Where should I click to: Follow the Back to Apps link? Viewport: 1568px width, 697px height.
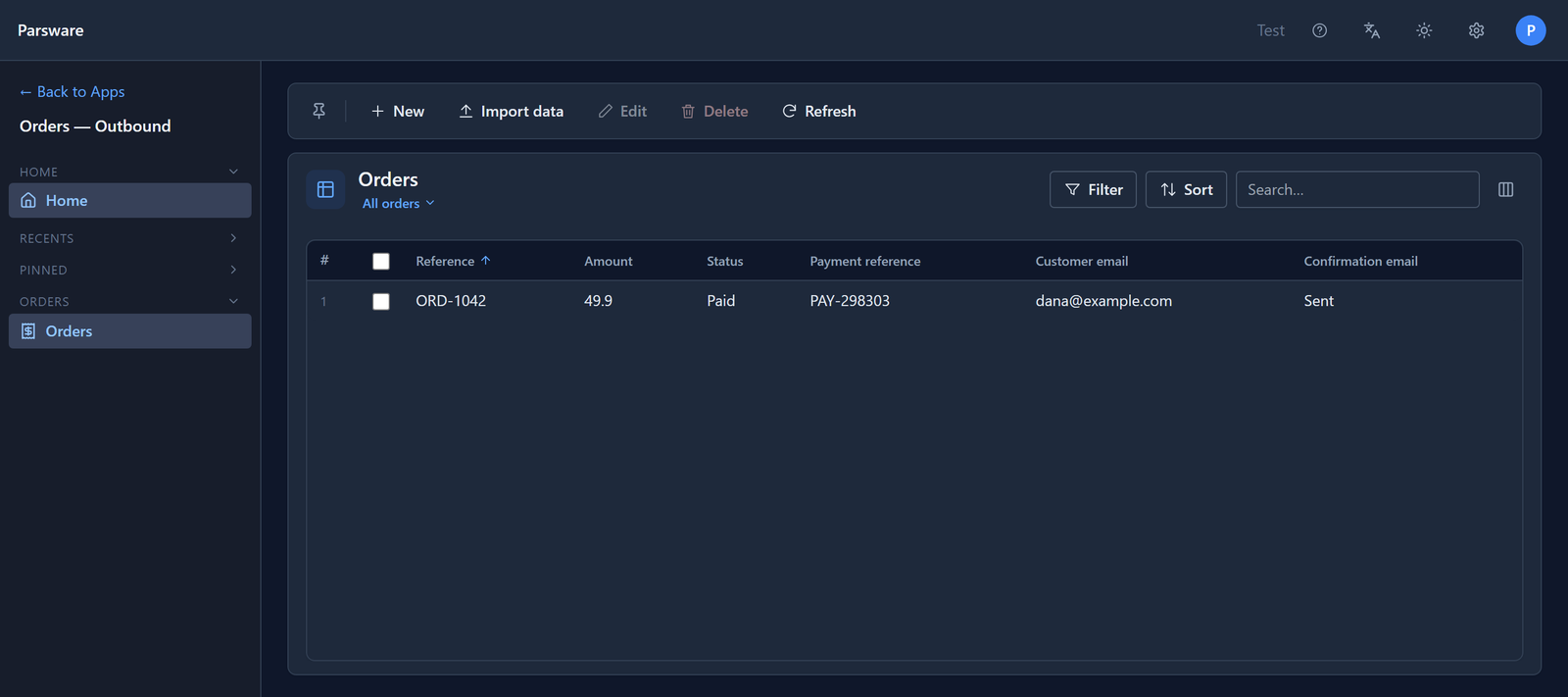point(73,91)
